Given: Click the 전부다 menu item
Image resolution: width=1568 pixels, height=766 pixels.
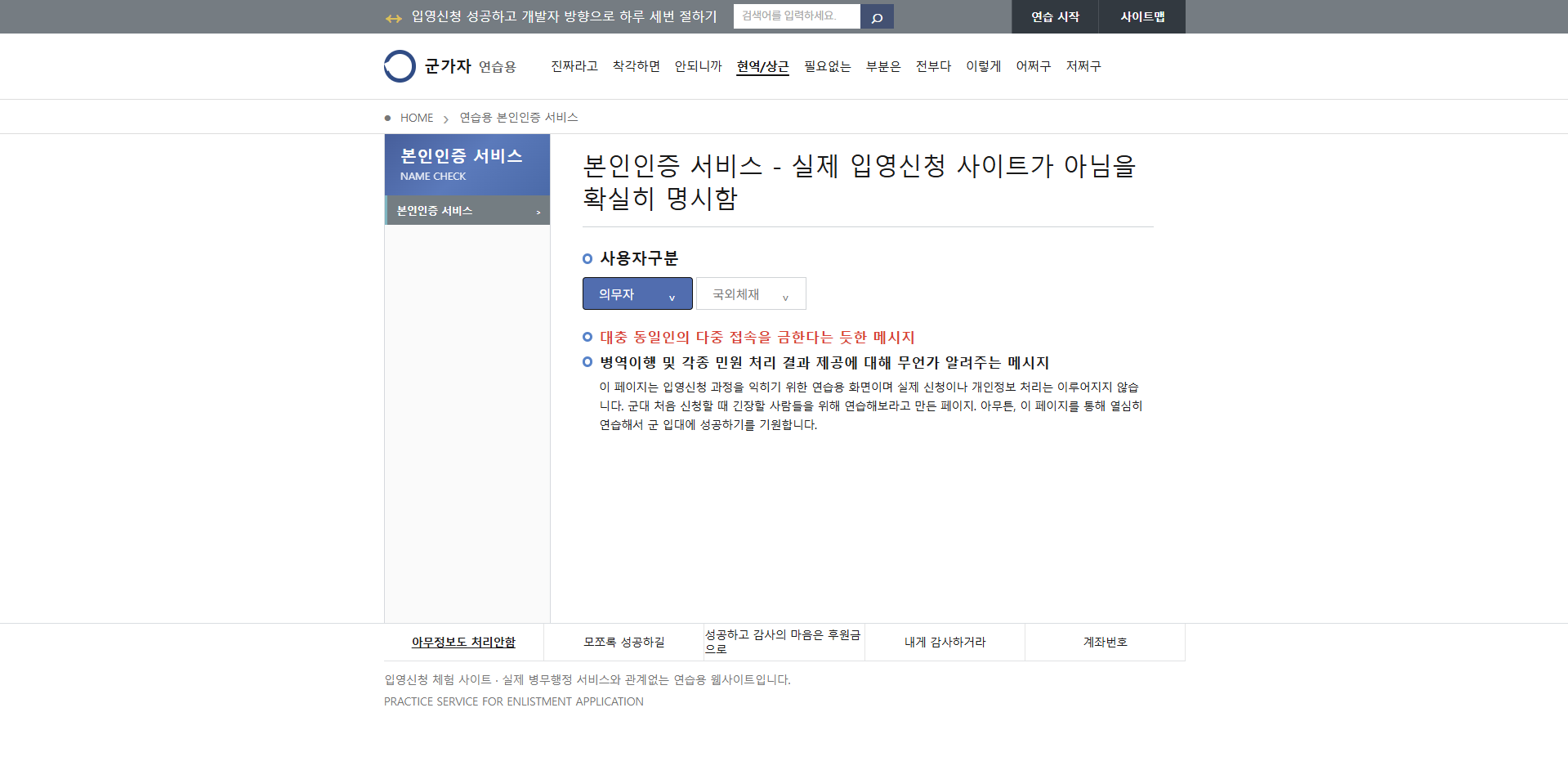Looking at the screenshot, I should pos(934,66).
